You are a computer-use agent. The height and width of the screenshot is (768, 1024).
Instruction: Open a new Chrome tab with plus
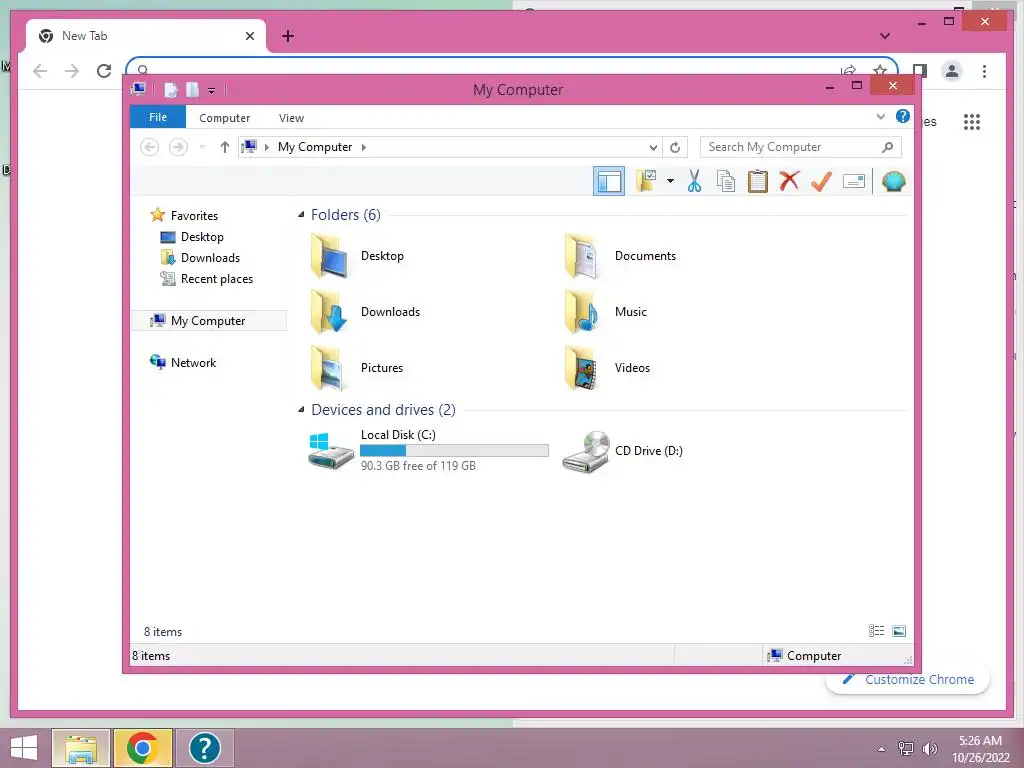[287, 36]
